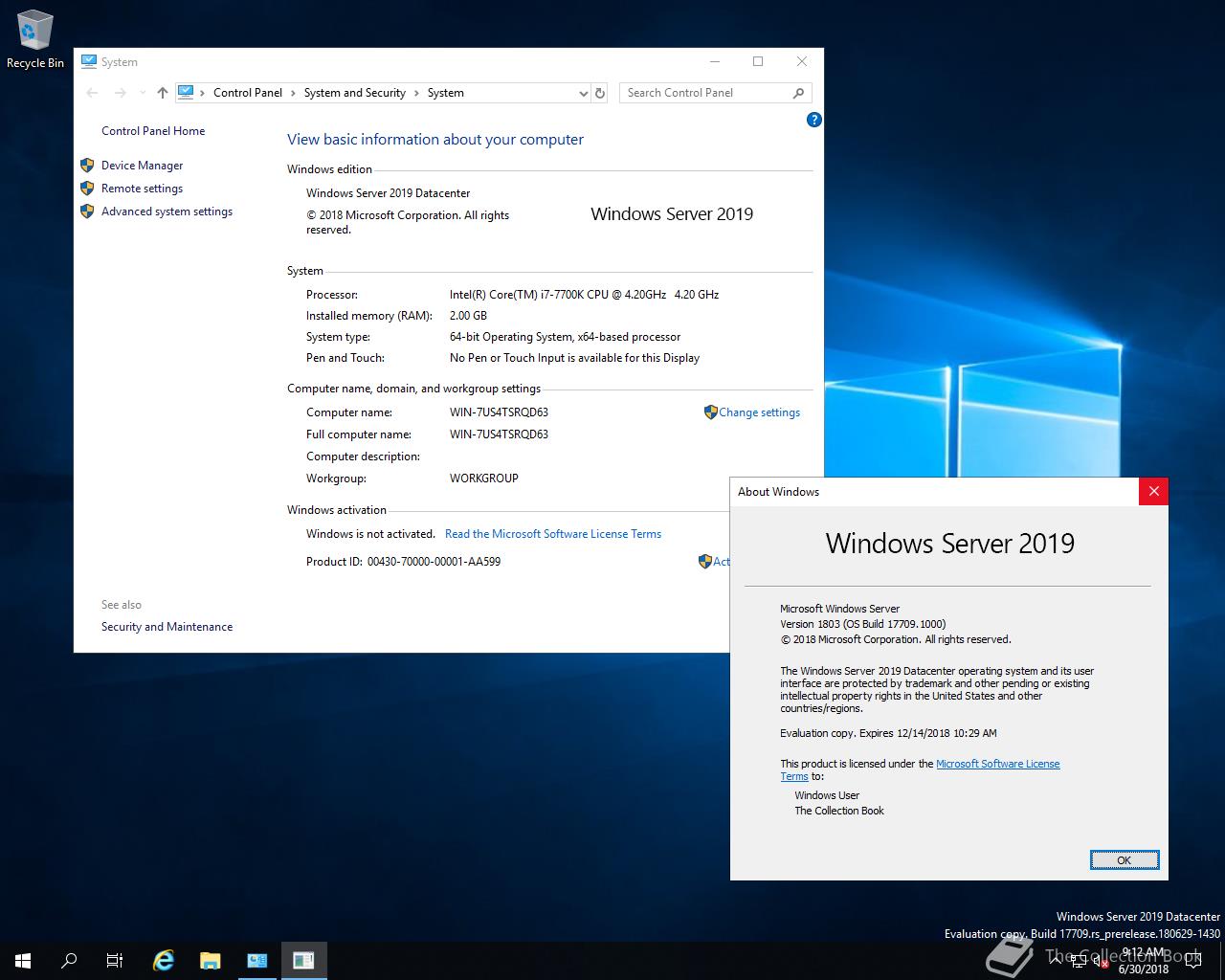Viewport: 1225px width, 980px height.
Task: Click the network tray icon
Action: (1079, 961)
